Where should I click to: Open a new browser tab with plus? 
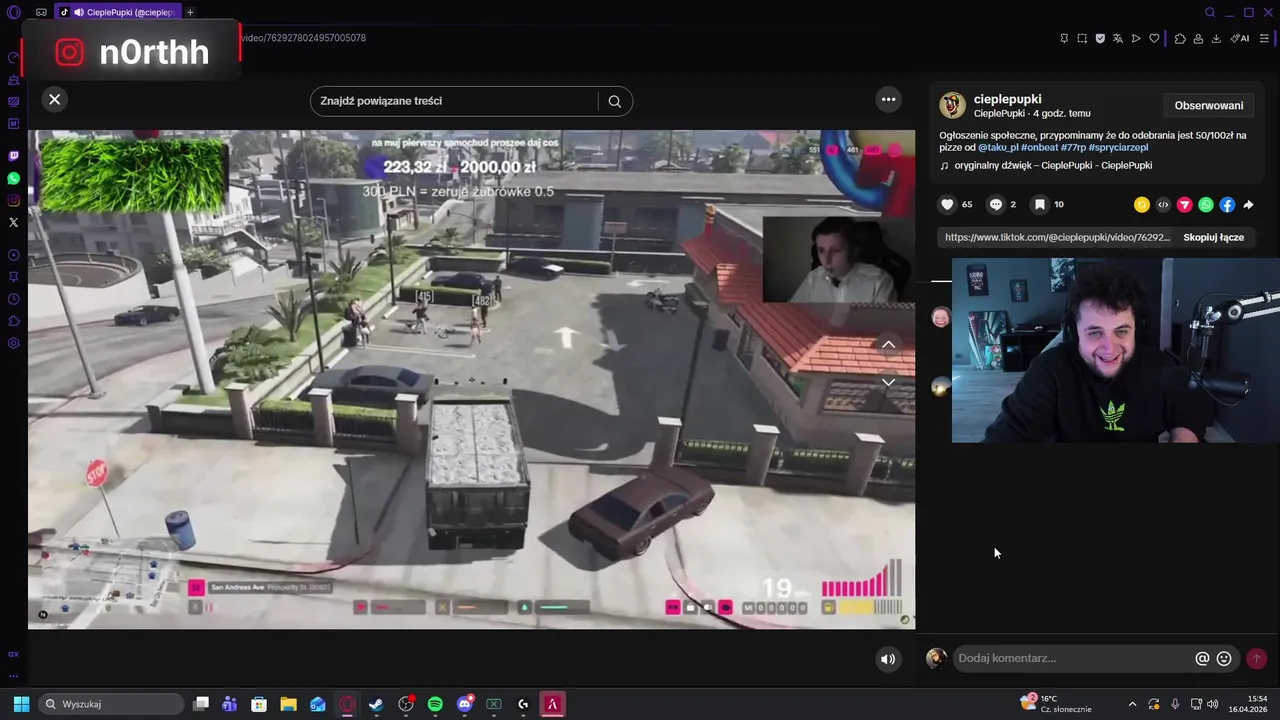click(x=190, y=12)
